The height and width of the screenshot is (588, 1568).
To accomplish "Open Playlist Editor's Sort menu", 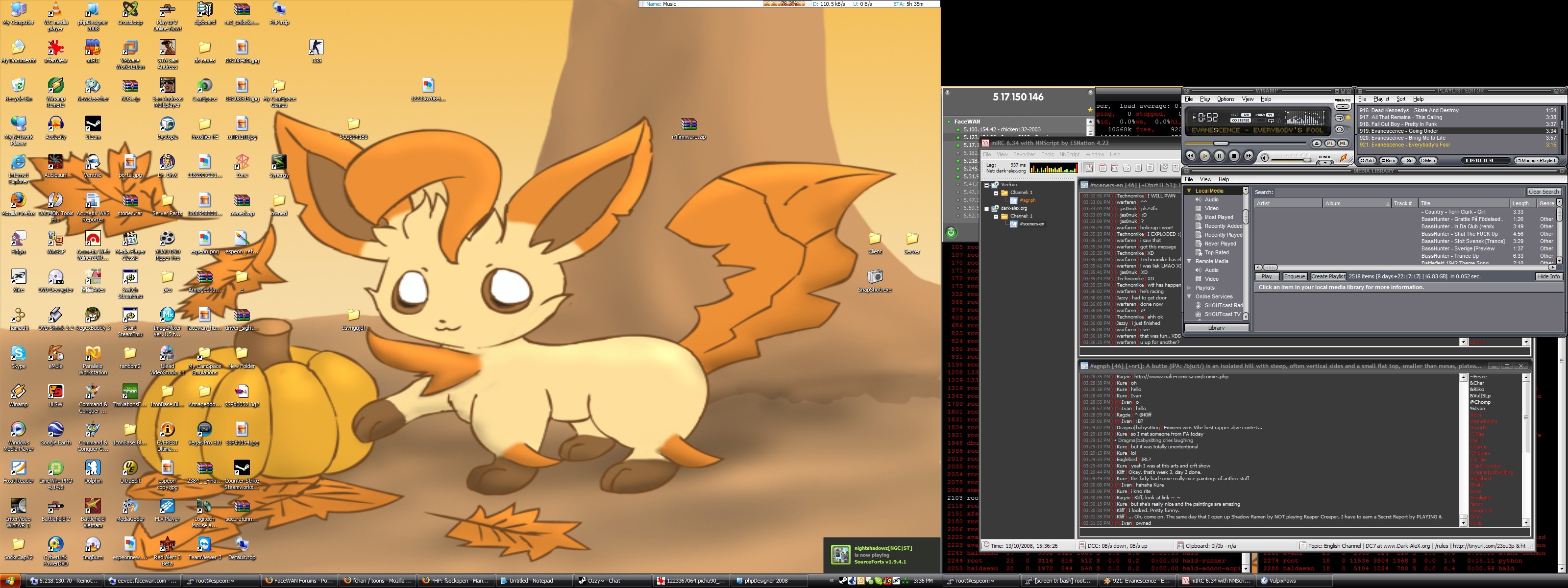I will pos(1401,99).
